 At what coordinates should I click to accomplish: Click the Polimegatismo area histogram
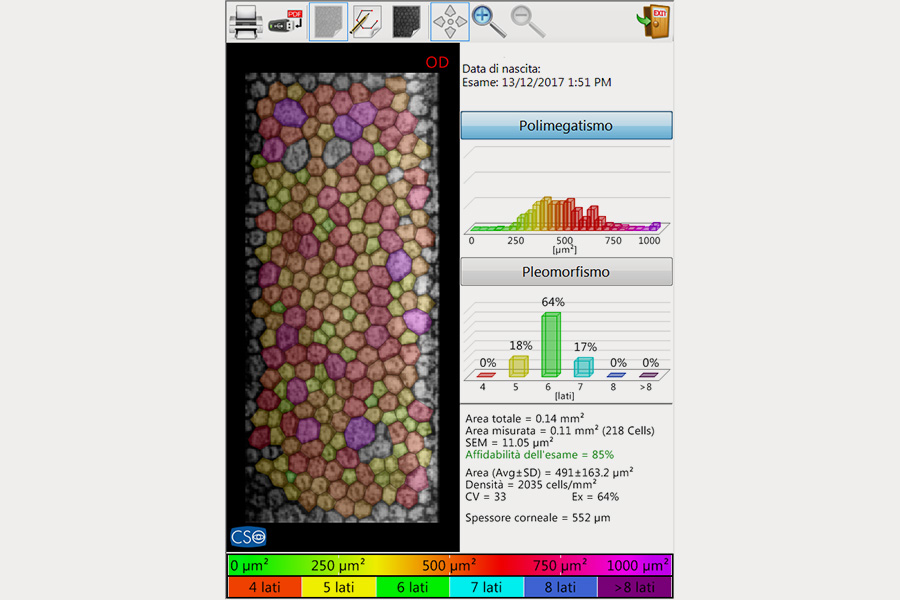(x=567, y=198)
